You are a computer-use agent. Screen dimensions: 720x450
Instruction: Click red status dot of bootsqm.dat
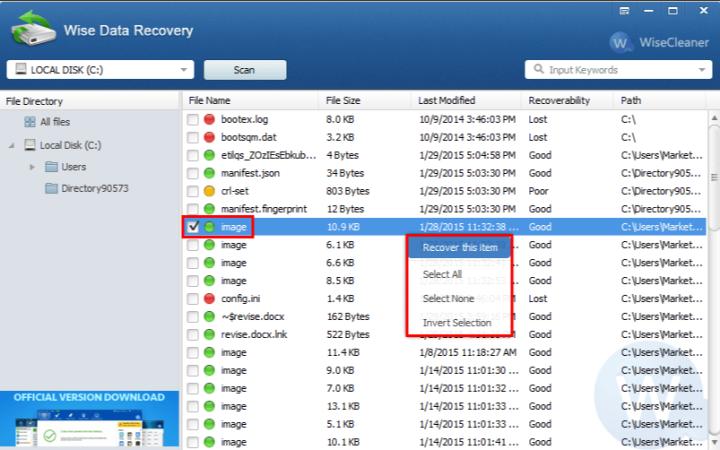(x=209, y=137)
